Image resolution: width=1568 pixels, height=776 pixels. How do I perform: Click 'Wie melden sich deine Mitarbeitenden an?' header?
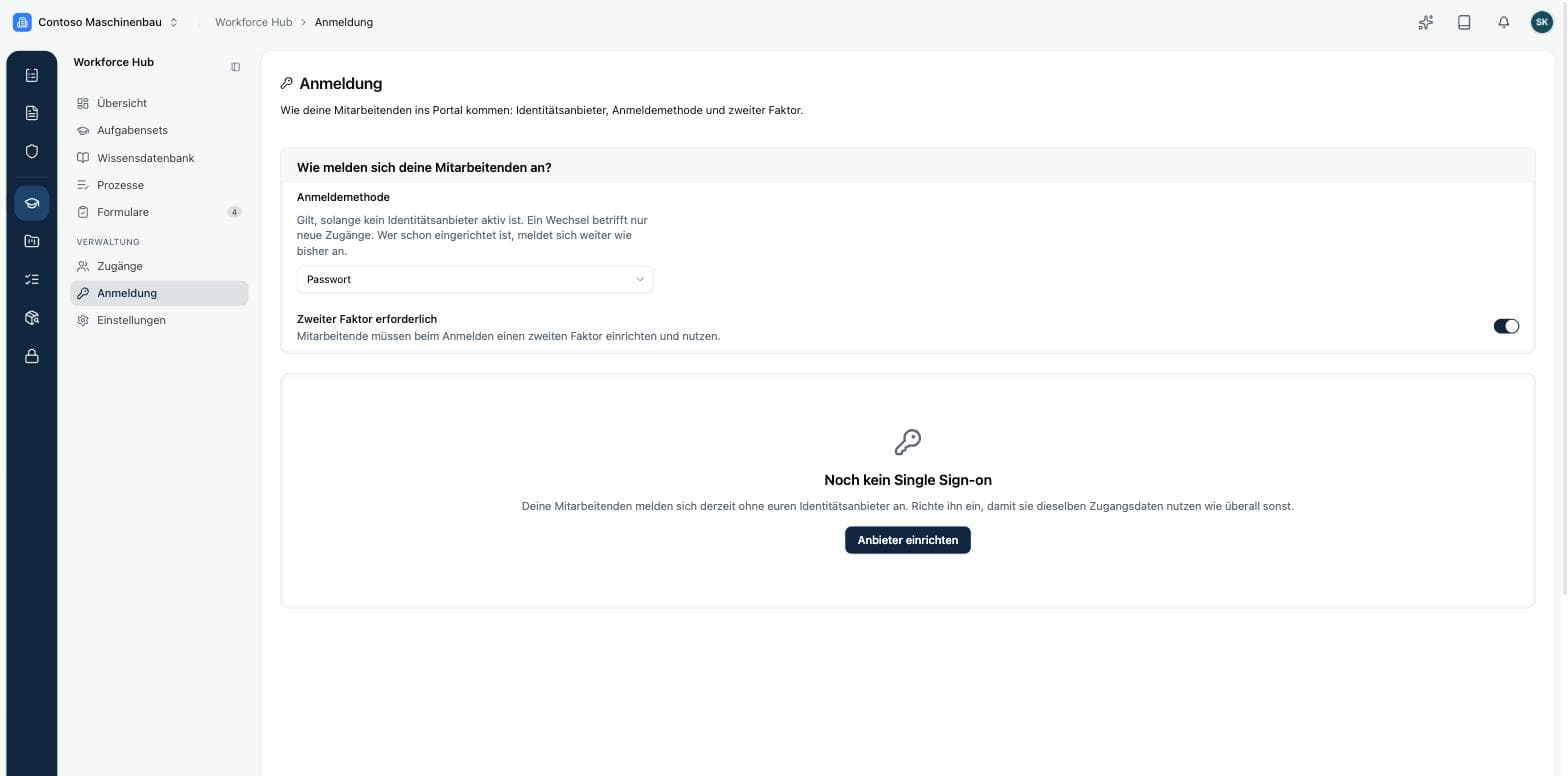[424, 167]
